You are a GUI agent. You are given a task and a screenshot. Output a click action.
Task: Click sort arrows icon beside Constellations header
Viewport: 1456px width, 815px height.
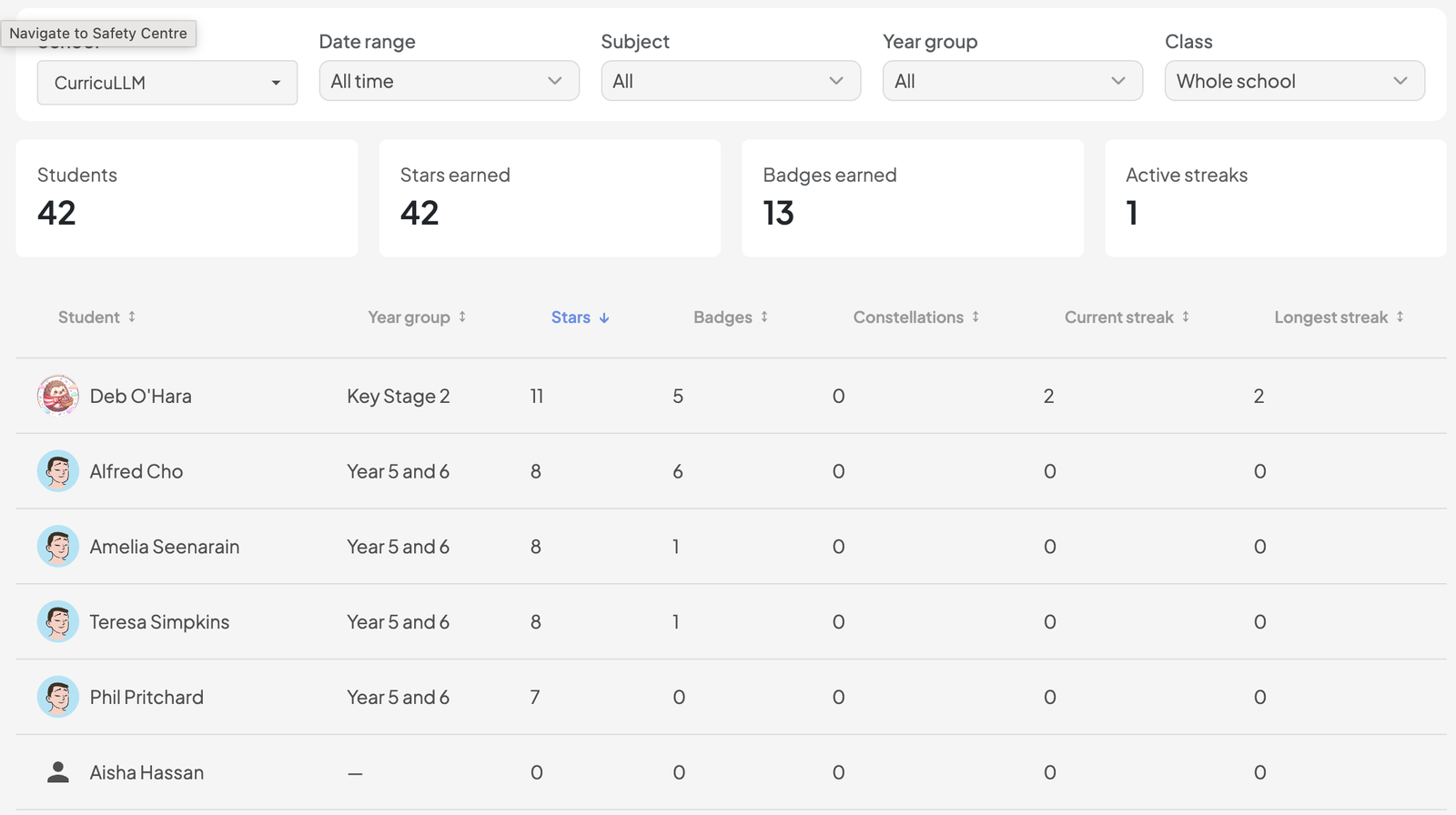tap(976, 317)
